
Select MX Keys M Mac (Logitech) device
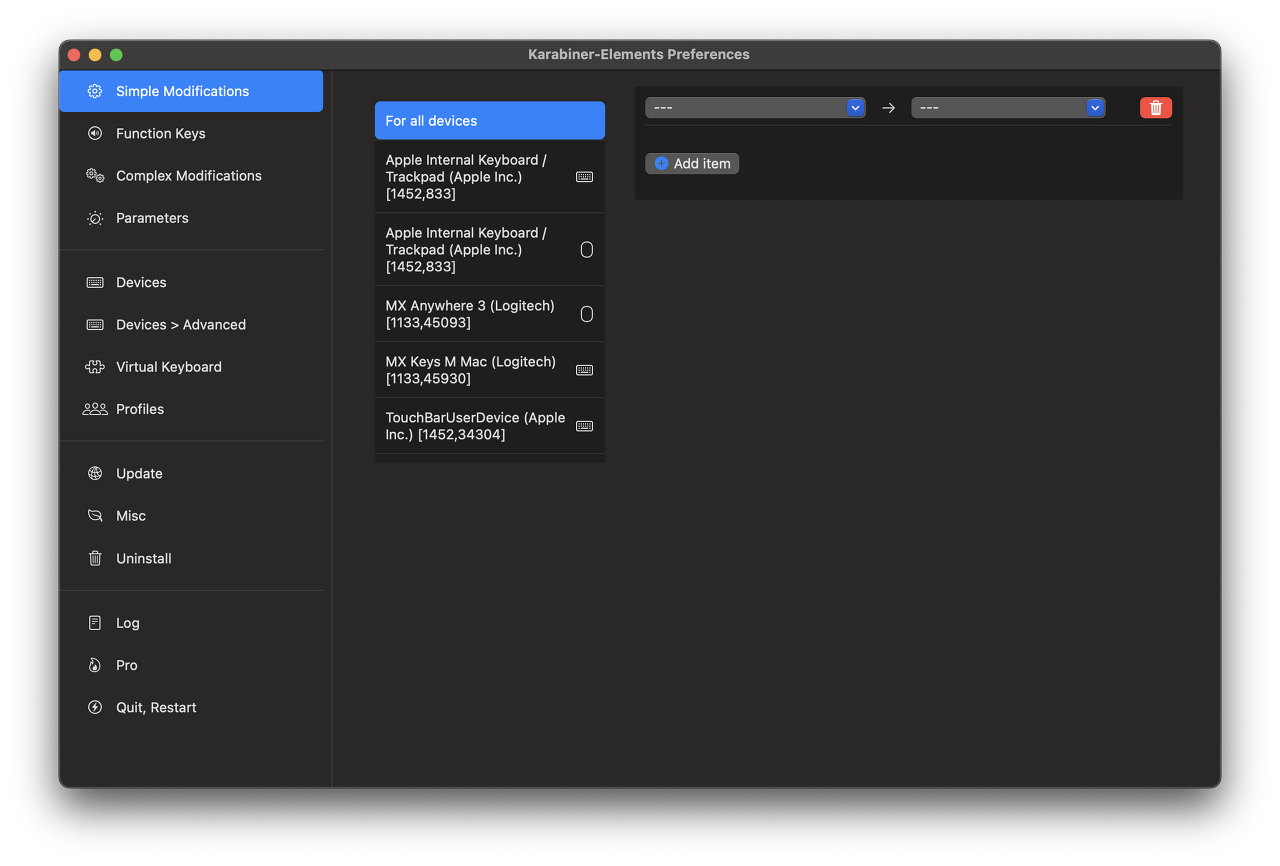click(x=490, y=370)
